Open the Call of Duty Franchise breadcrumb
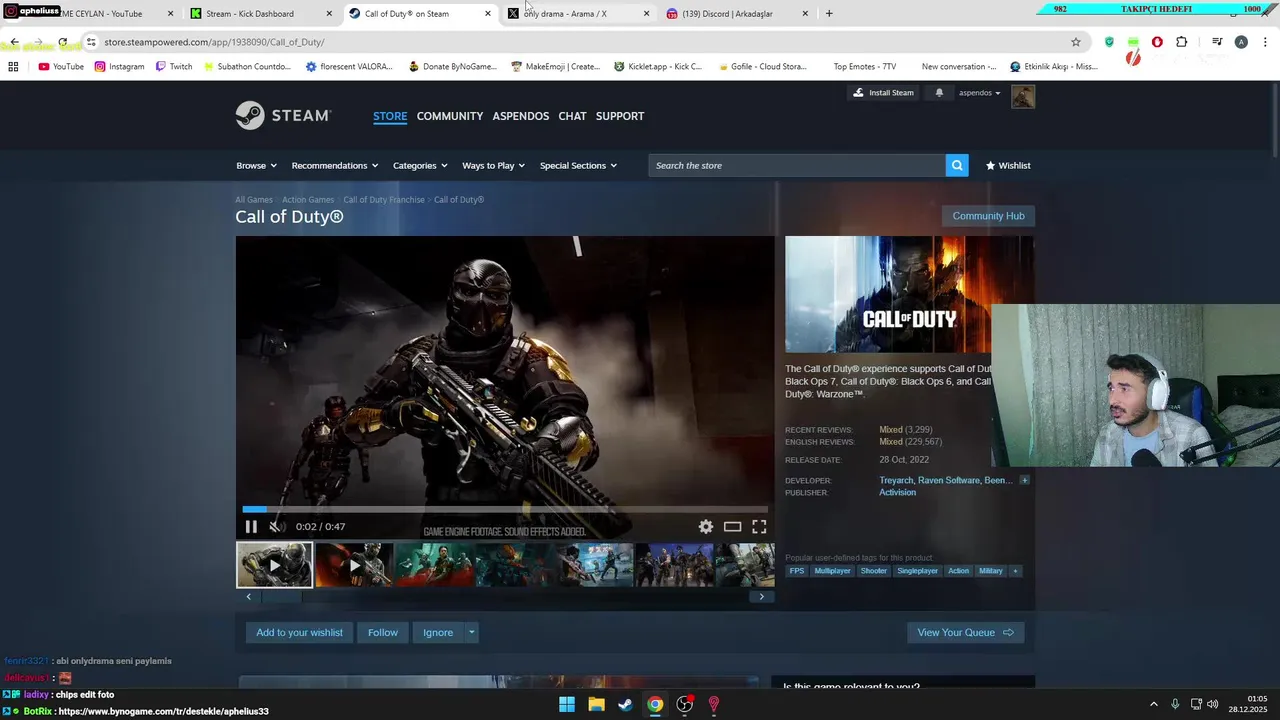 (x=384, y=200)
